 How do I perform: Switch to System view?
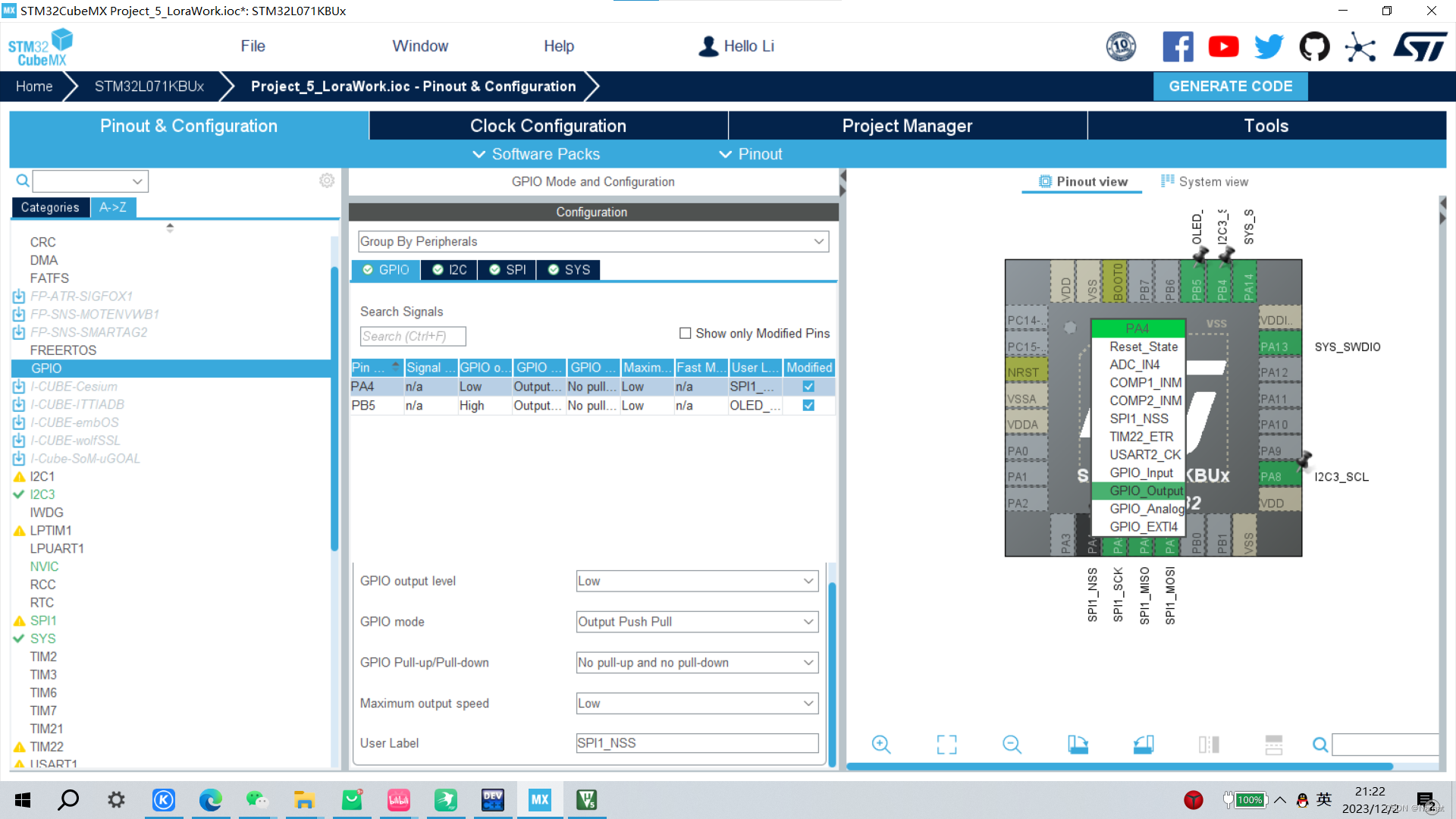click(x=1204, y=182)
